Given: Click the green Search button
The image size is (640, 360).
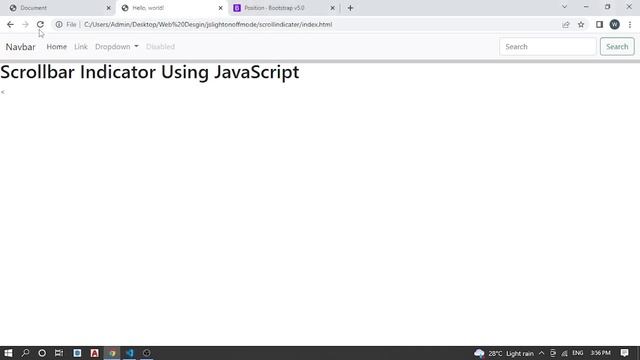Looking at the screenshot, I should tap(617, 47).
